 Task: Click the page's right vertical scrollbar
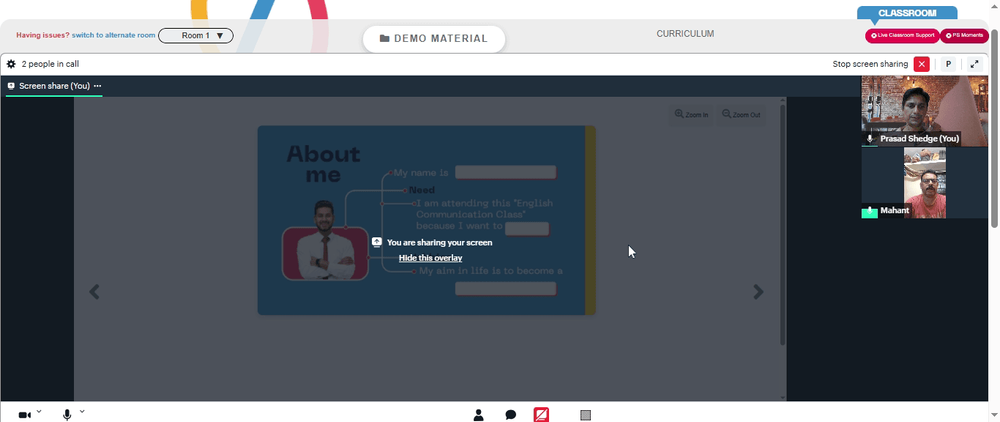pyautogui.click(x=995, y=127)
